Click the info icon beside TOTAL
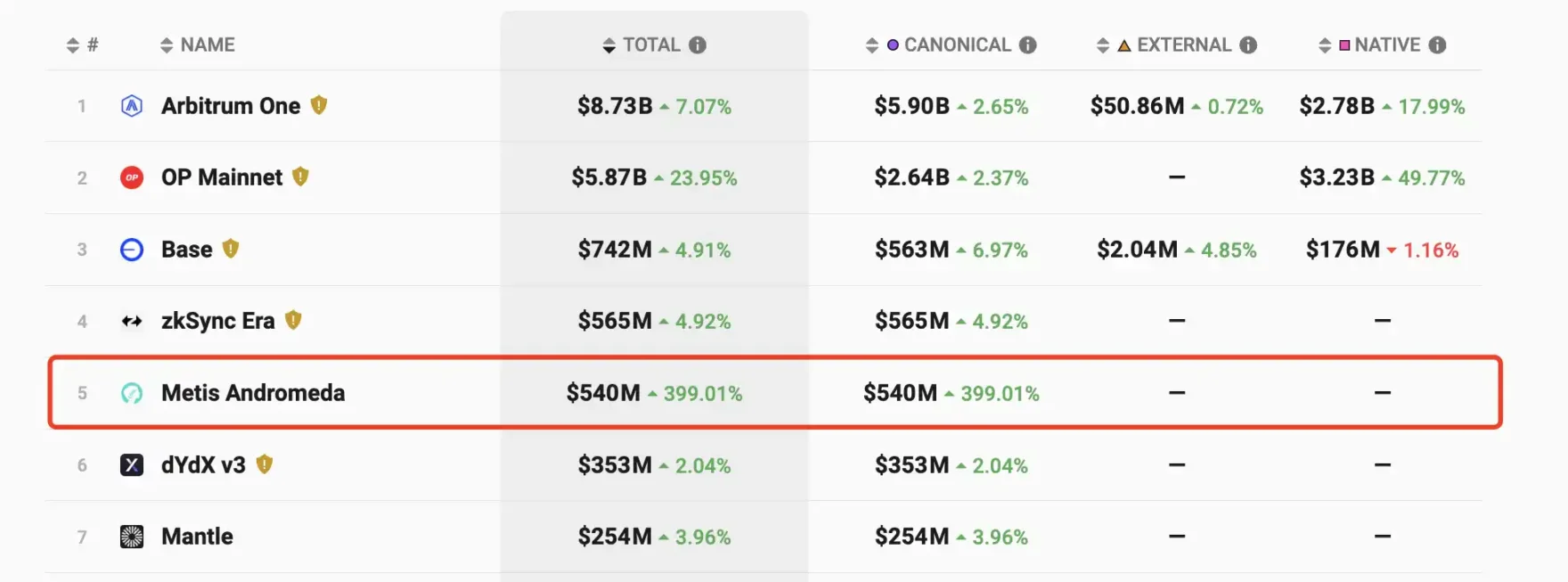This screenshot has height=582, width=1568. [x=698, y=45]
